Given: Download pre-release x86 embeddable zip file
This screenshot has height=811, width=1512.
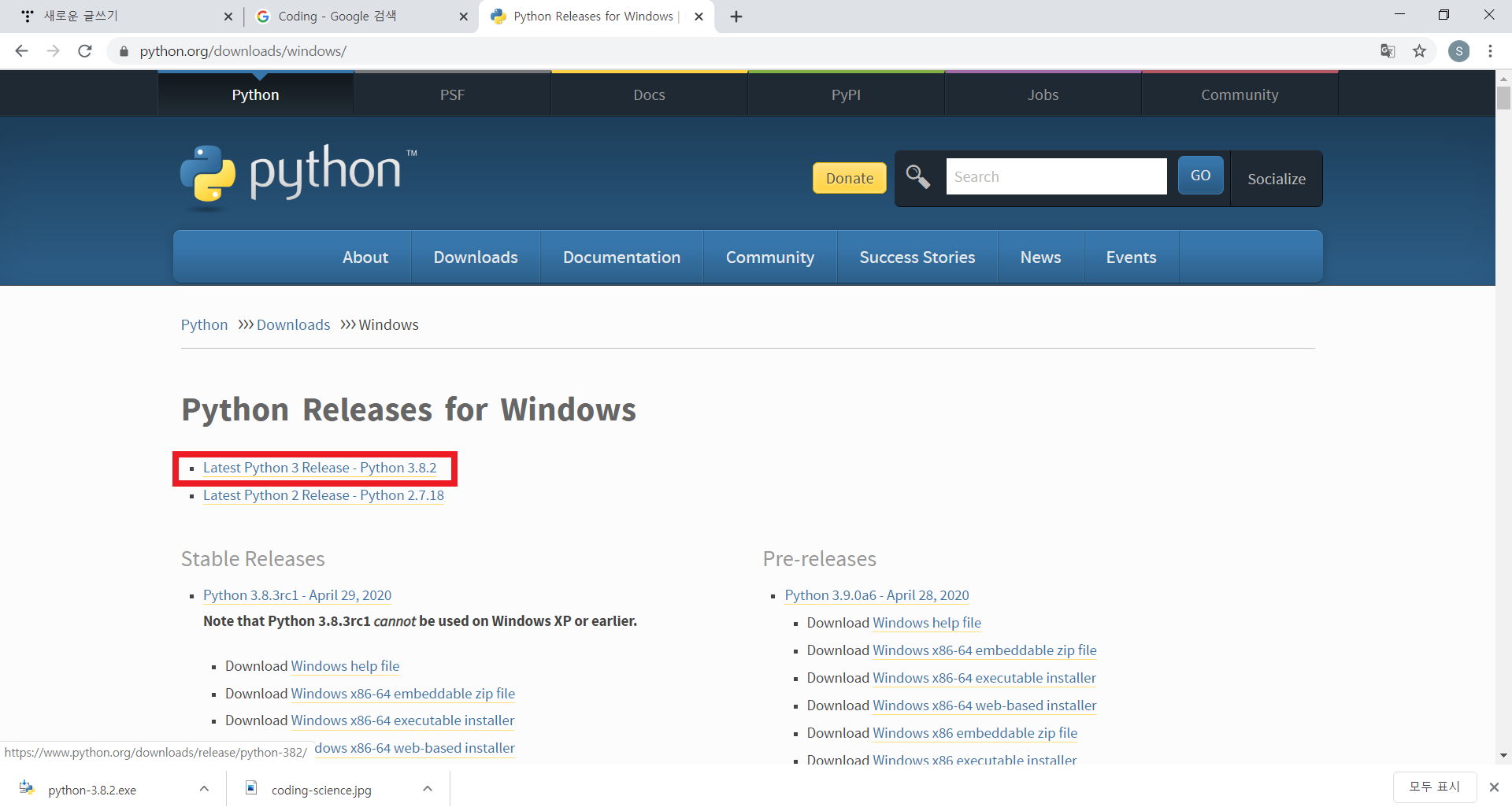Looking at the screenshot, I should (975, 733).
